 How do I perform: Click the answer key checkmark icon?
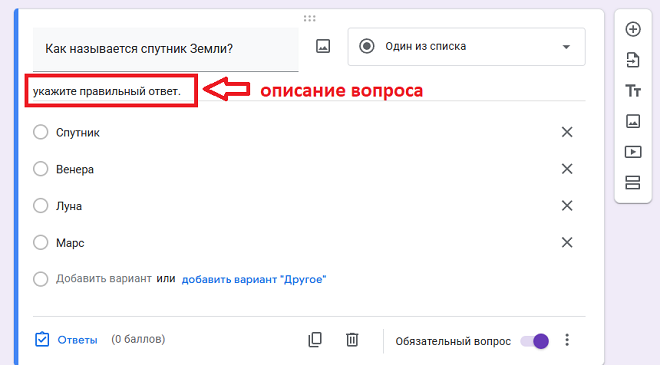[x=42, y=339]
